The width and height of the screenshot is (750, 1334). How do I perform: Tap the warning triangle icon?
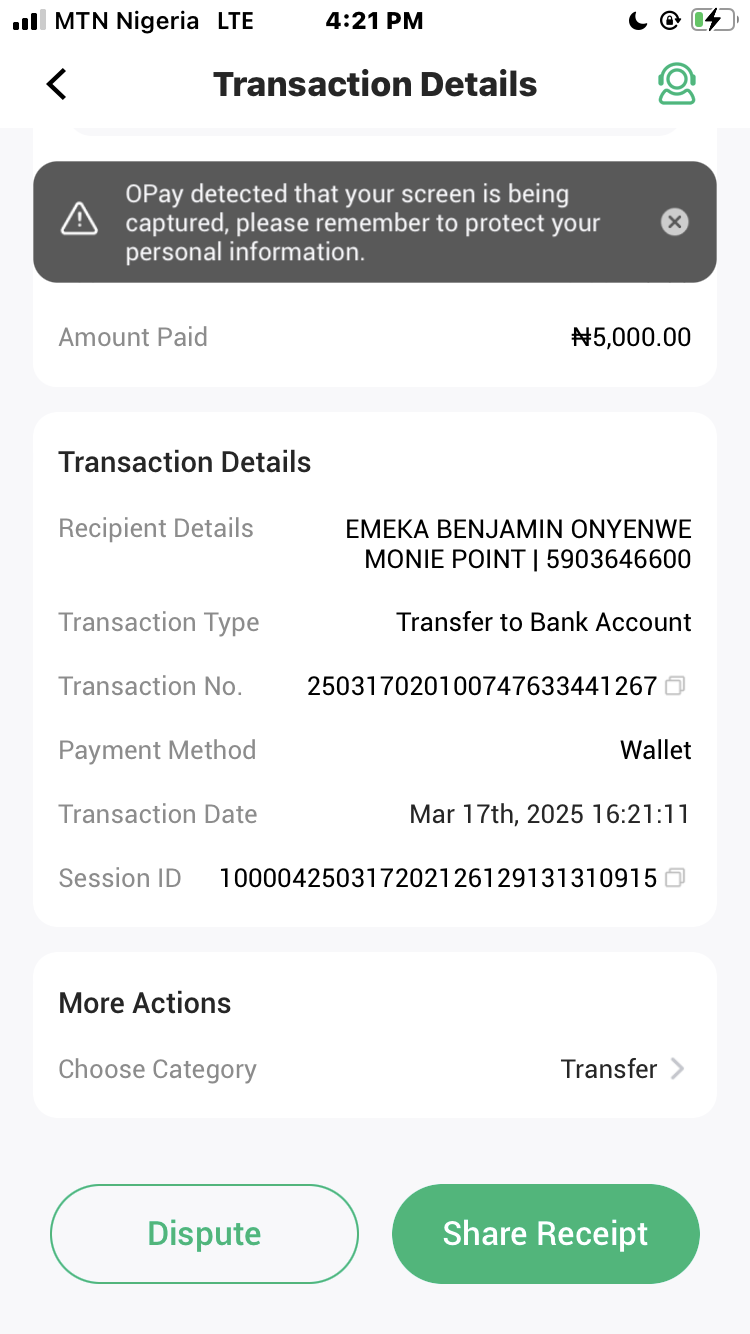click(79, 219)
